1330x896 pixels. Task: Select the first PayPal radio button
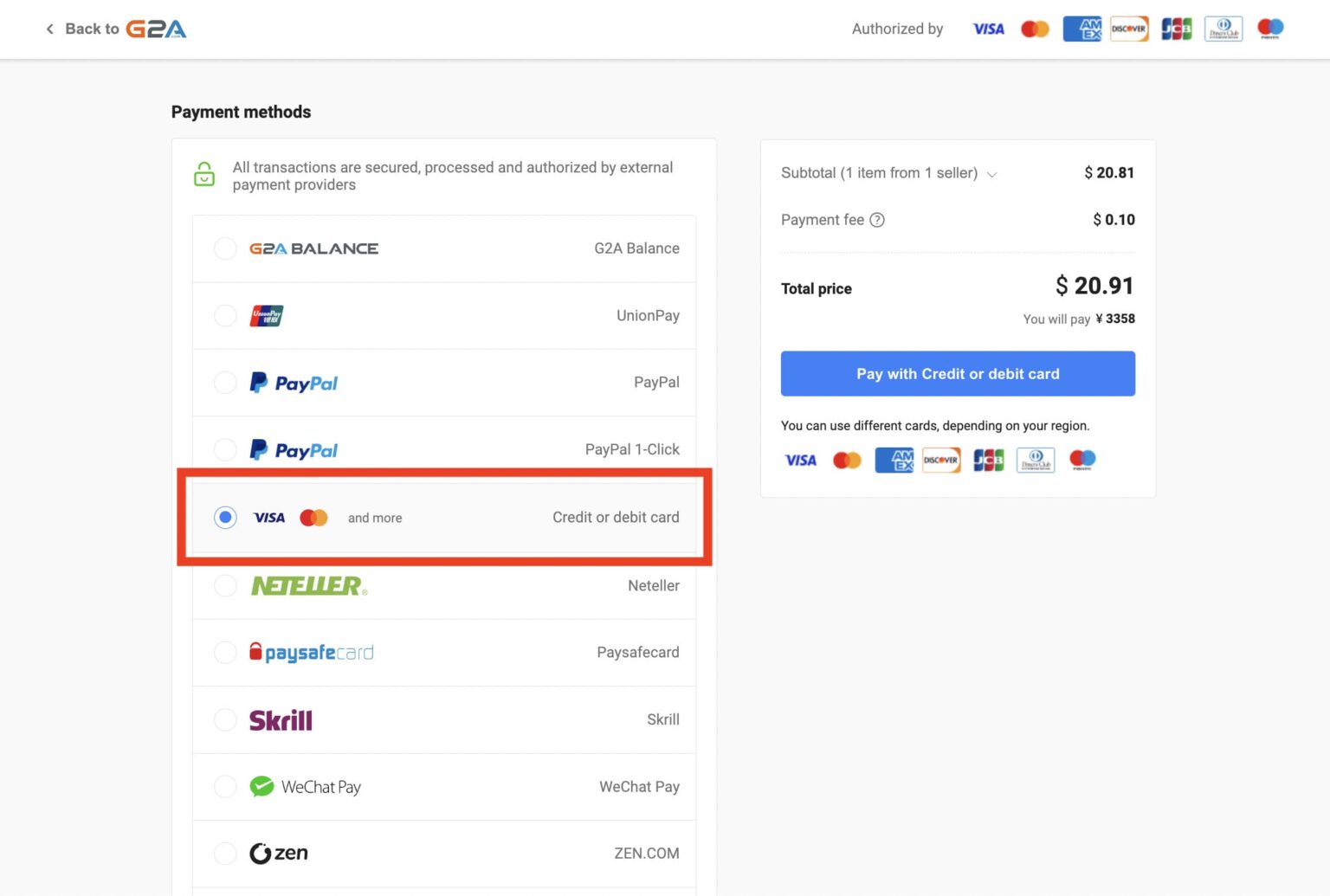(225, 383)
